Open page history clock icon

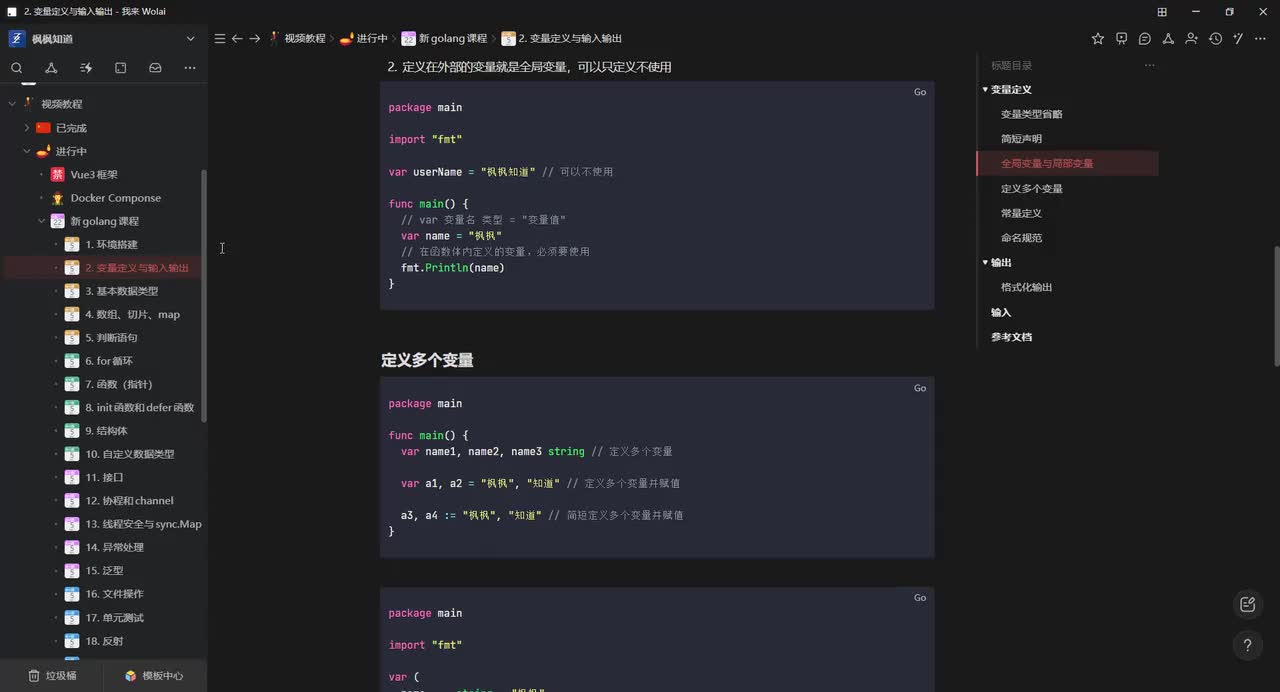[x=1215, y=38]
